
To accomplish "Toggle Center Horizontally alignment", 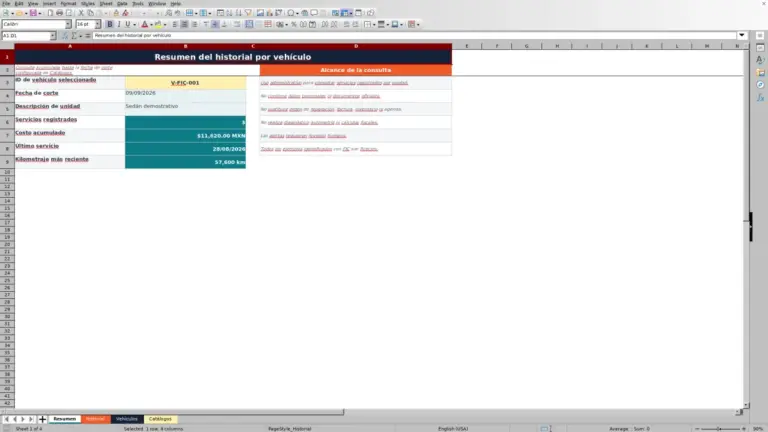I will pyautogui.click(x=184, y=24).
